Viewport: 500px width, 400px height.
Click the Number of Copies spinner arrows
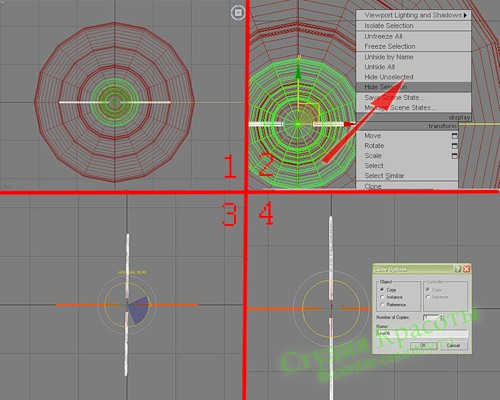pos(442,318)
